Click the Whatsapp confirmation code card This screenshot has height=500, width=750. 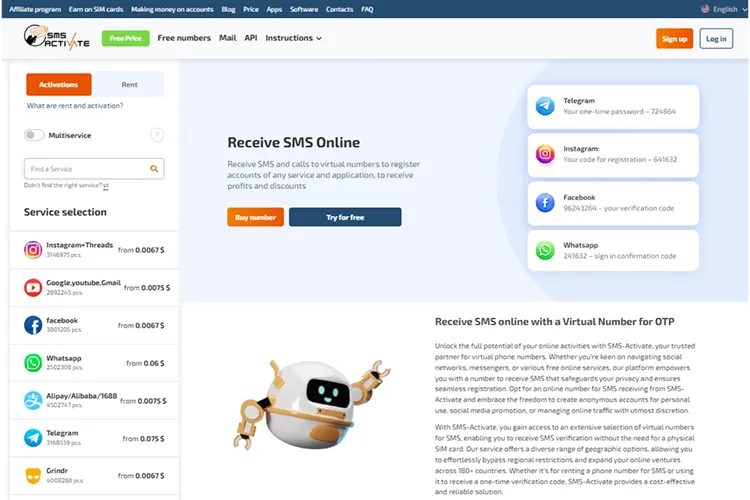[x=613, y=250]
